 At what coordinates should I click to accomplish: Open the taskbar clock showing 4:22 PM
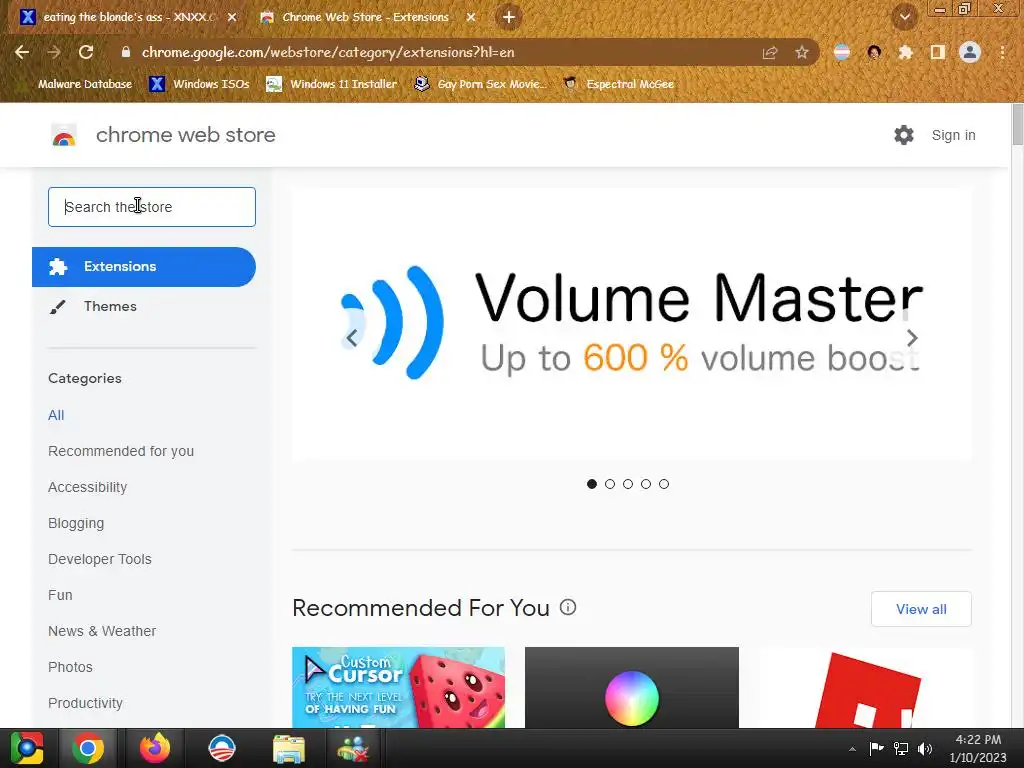coord(978,748)
